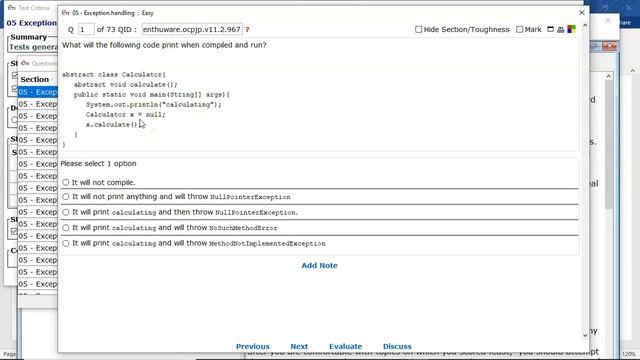Click the question pane scroll-up arrow
This screenshot has width=640, height=360.
[x=585, y=25]
